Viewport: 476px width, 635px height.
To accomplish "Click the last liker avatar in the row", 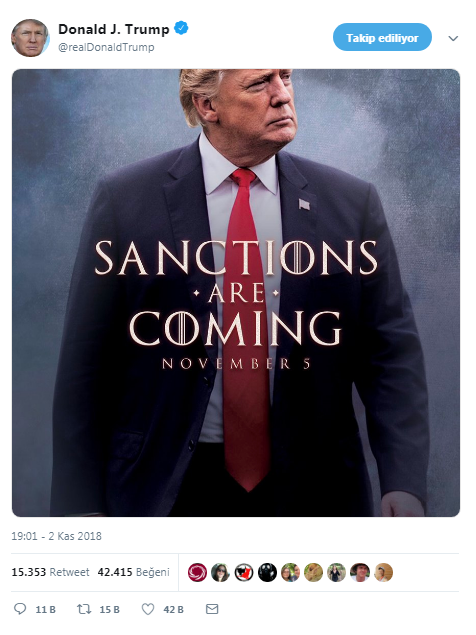I will (384, 572).
